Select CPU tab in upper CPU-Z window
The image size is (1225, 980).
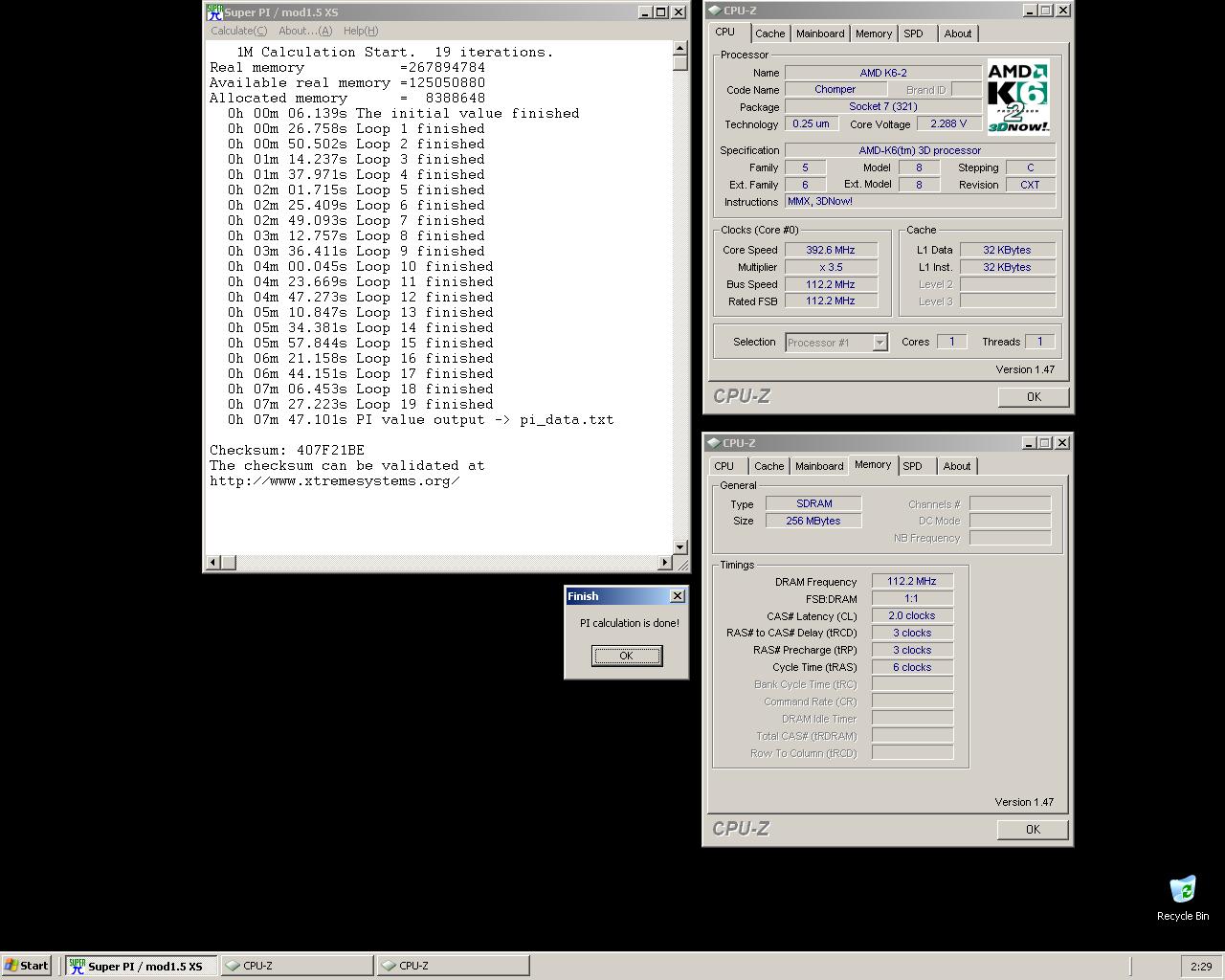[x=725, y=32]
